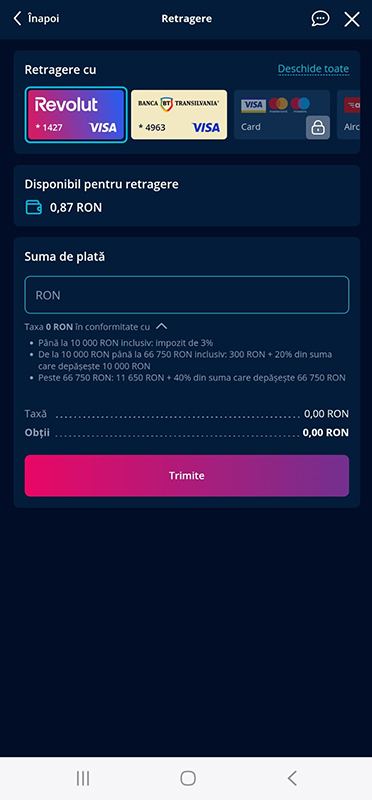Tap the lock icon on the Card option
This screenshot has width=372, height=800.
pyautogui.click(x=318, y=128)
